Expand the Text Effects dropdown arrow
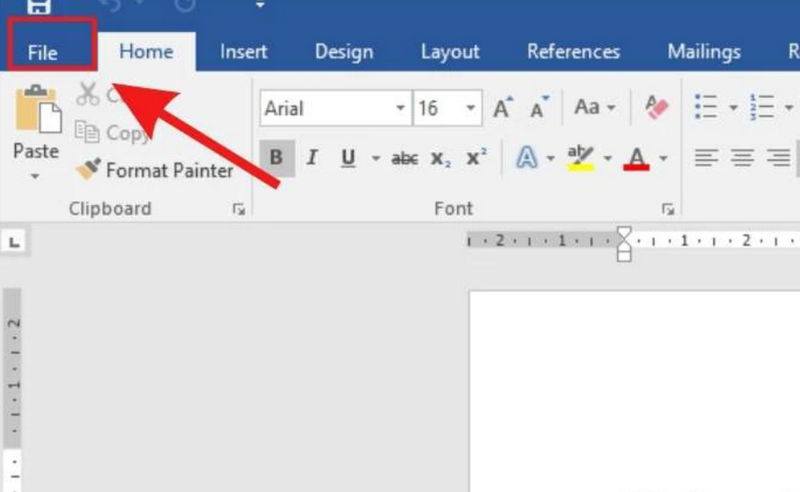 click(x=551, y=158)
